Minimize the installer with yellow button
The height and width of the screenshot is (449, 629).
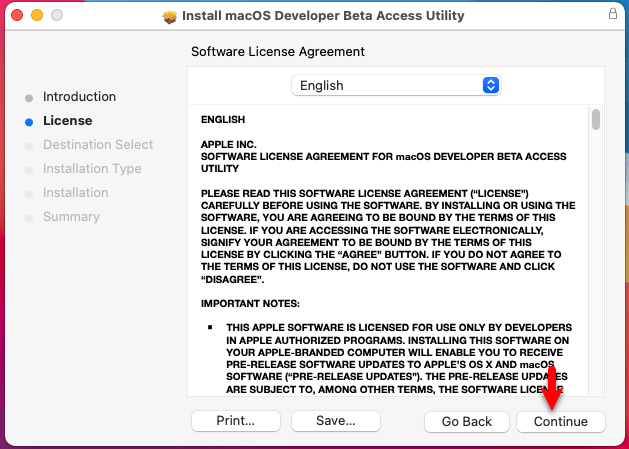pos(37,15)
